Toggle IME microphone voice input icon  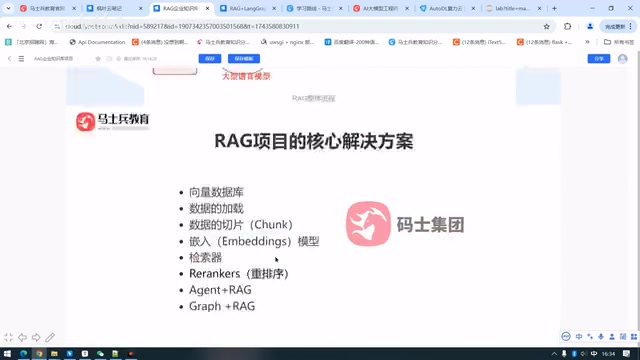(601, 337)
